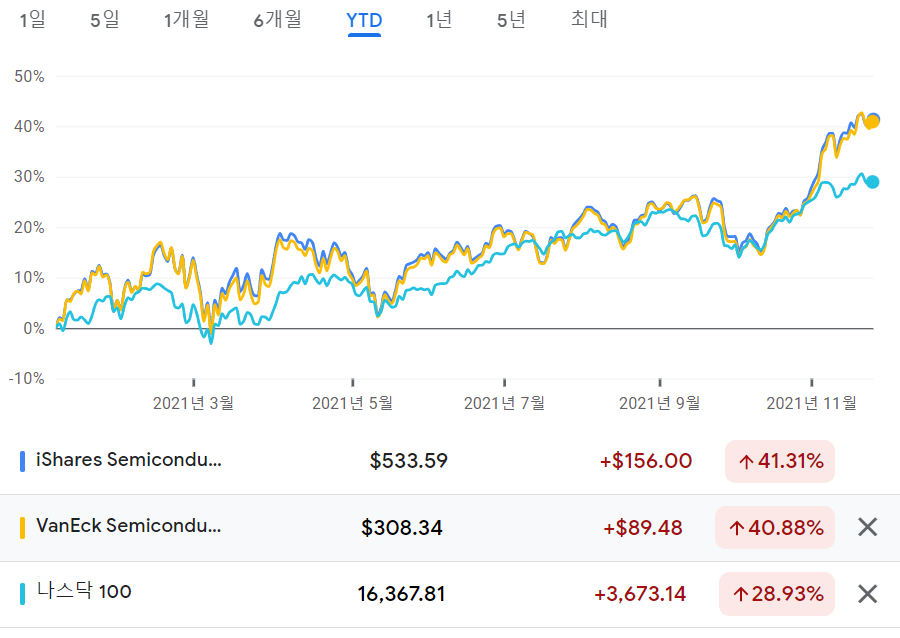Click the 40.88% gain badge
The height and width of the screenshot is (638, 900).
(x=775, y=527)
